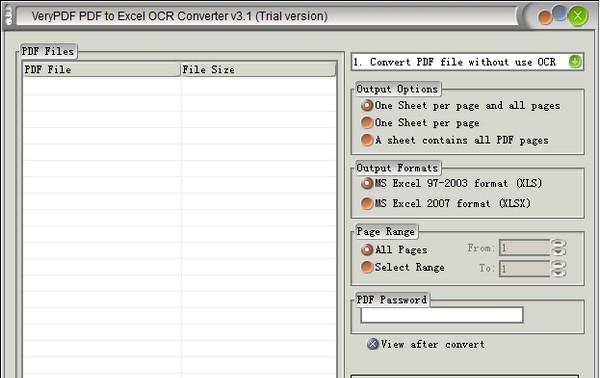Sort by the File Size column header
The image size is (600, 378).
(x=258, y=70)
